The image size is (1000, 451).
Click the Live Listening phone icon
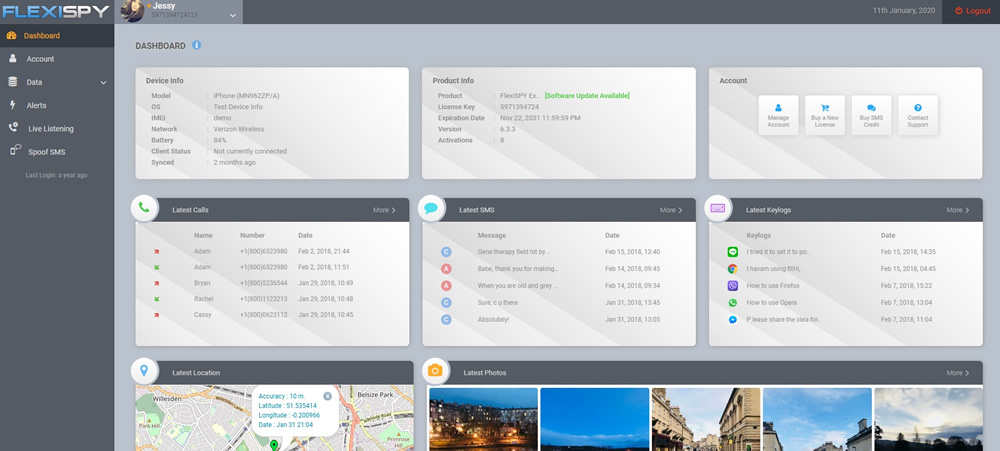pyautogui.click(x=13, y=128)
